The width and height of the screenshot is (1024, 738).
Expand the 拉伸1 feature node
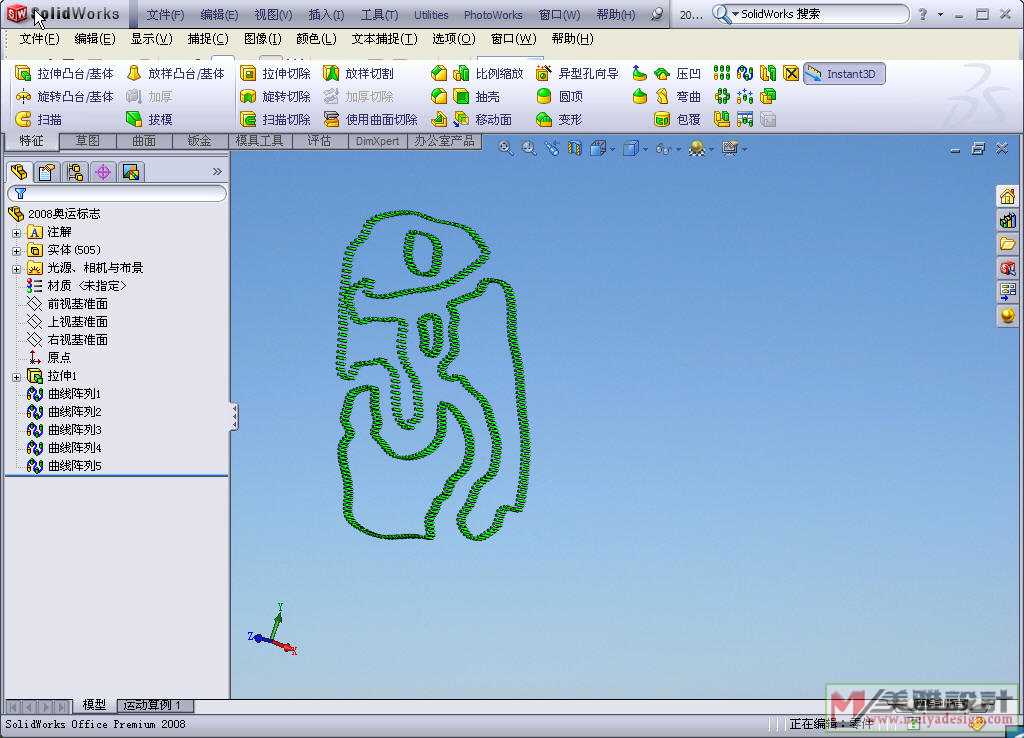click(x=16, y=377)
